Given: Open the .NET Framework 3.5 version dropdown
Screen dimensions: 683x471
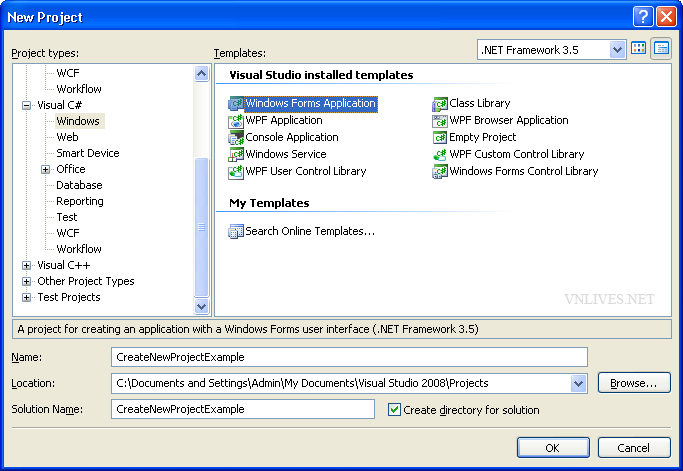Looking at the screenshot, I should (617, 50).
